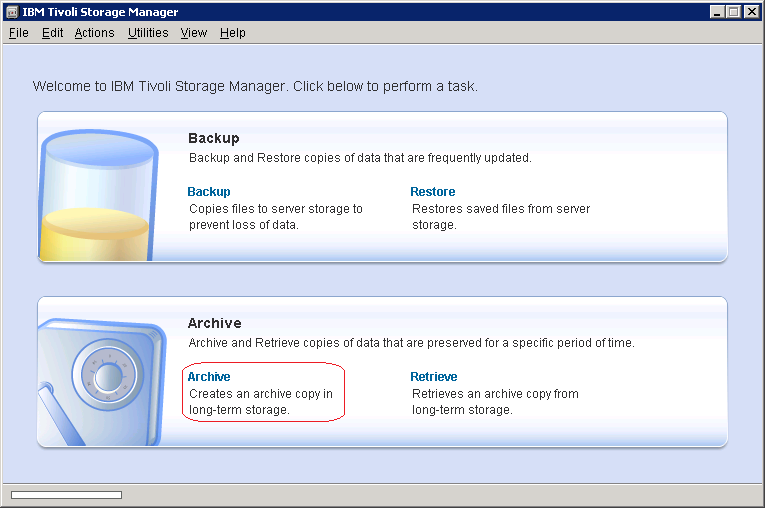
Task: Click the Tivoli Storage Manager title bar icon
Action: tap(12, 12)
